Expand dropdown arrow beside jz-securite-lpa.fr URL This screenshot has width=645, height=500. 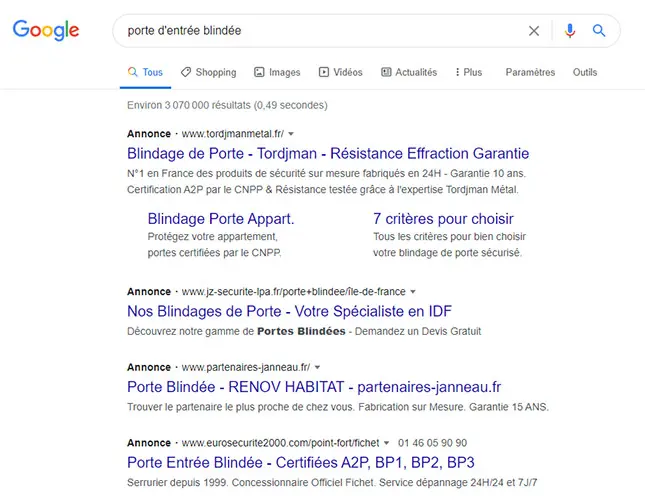[413, 292]
